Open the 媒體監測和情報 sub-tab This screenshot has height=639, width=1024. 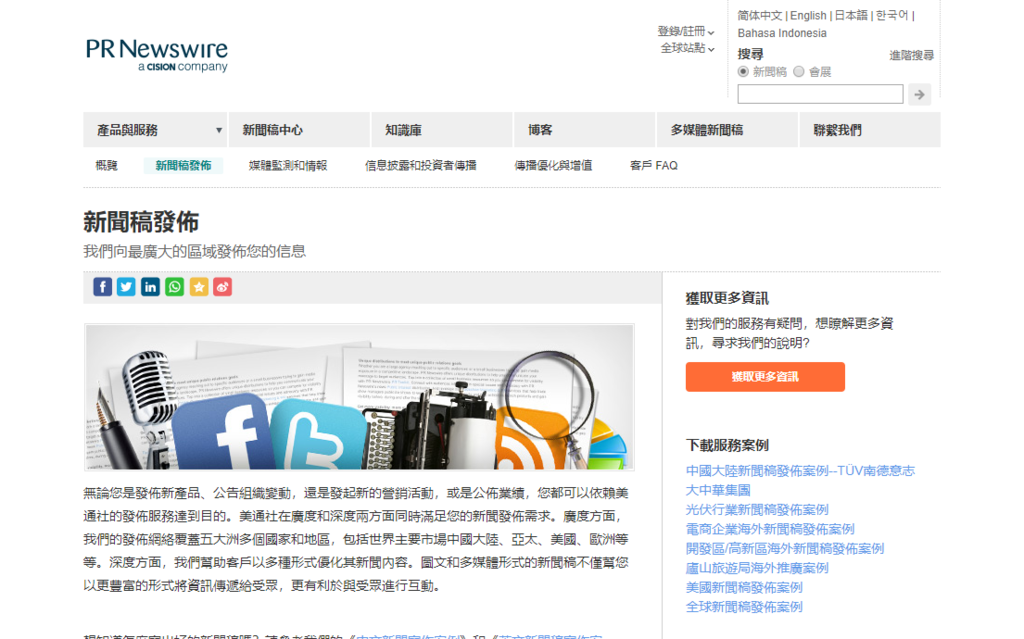click(x=288, y=166)
